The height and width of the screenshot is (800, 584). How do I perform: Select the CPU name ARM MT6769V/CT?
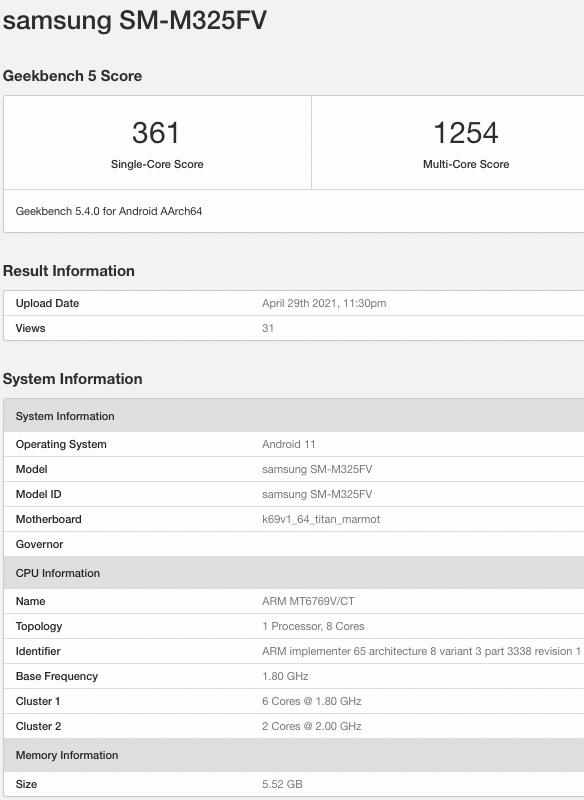pyautogui.click(x=308, y=602)
